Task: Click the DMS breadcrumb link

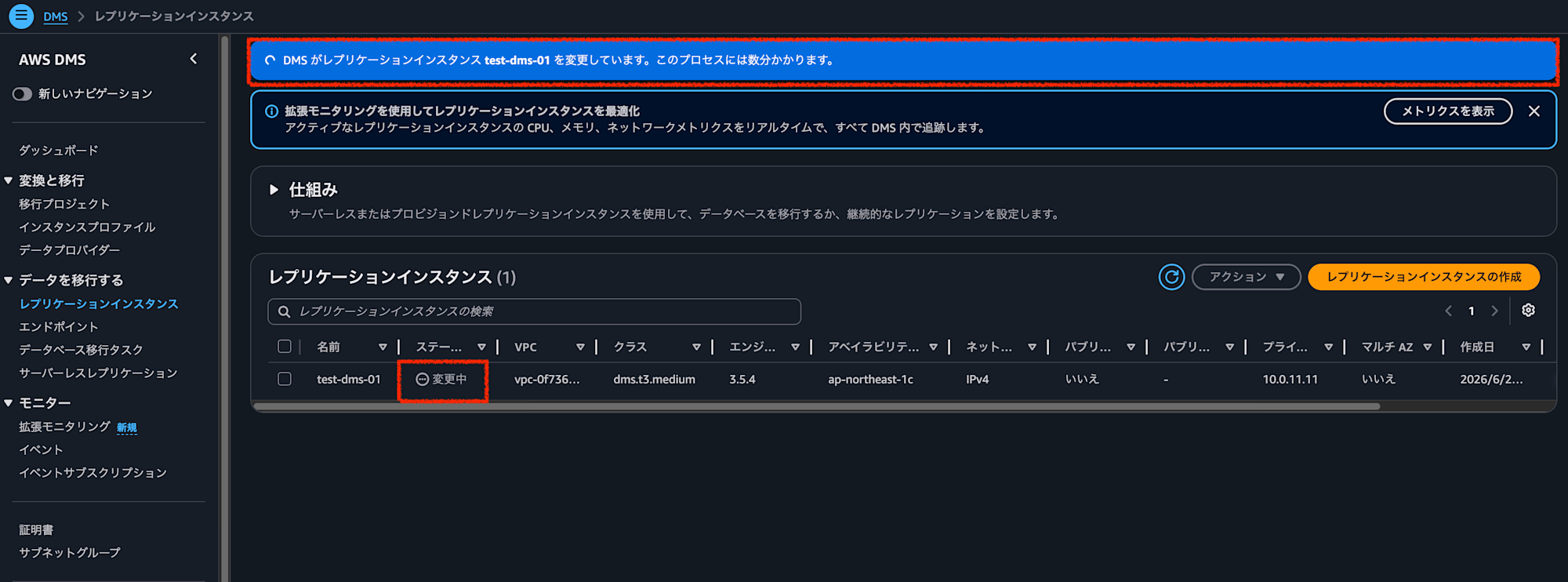Action: [x=56, y=16]
